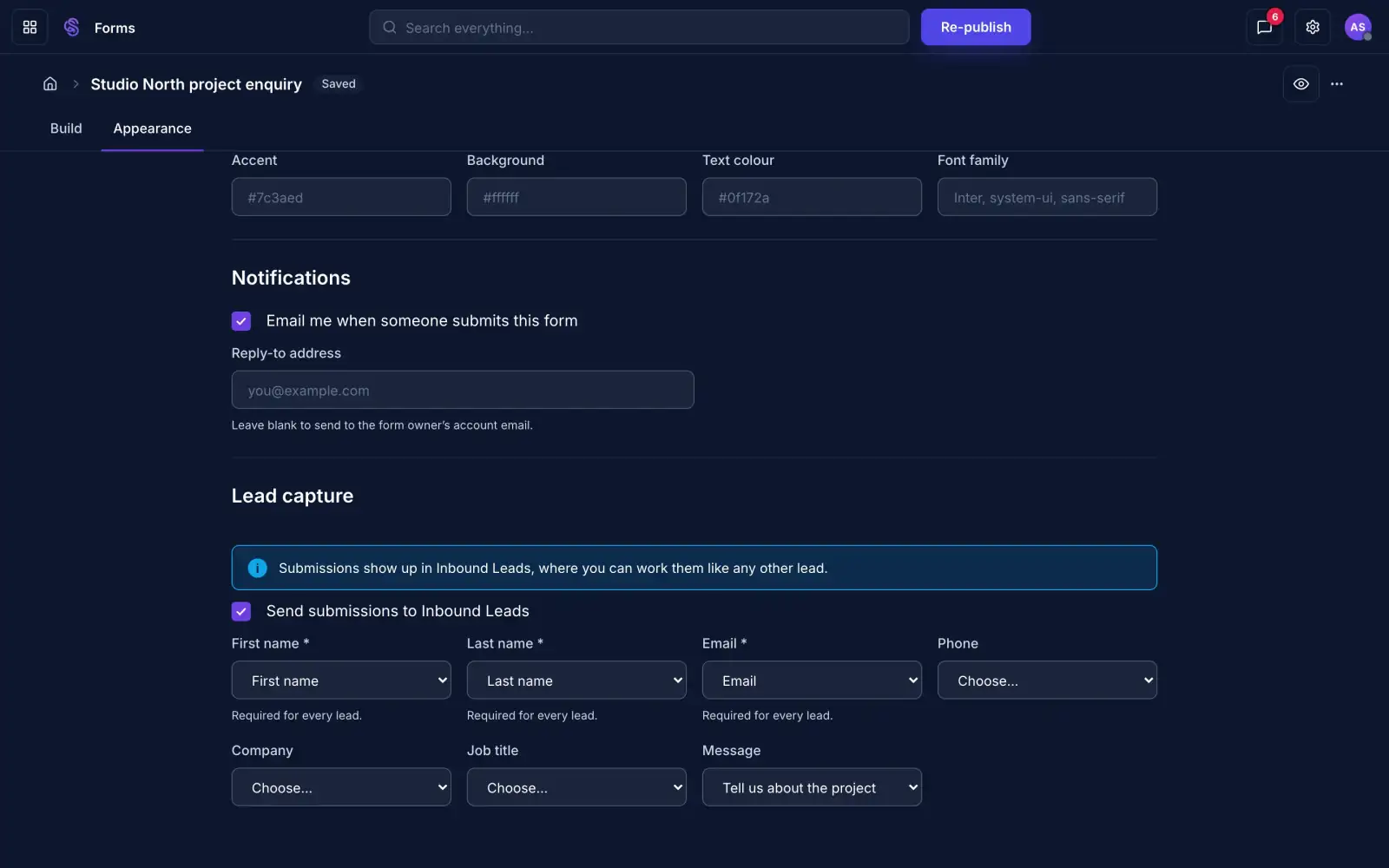Open the First name mapping dropdown
The width and height of the screenshot is (1389, 868).
tap(341, 681)
